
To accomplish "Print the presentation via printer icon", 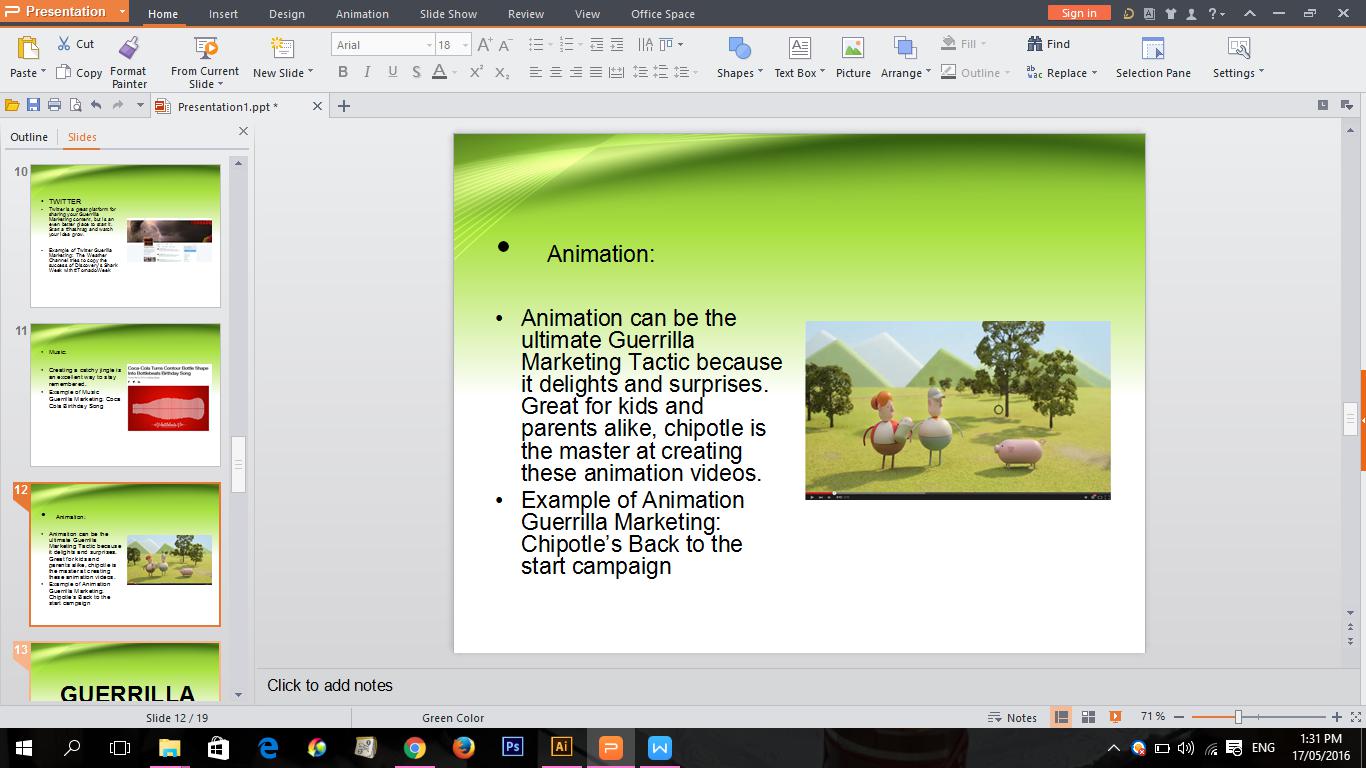I will point(54,105).
